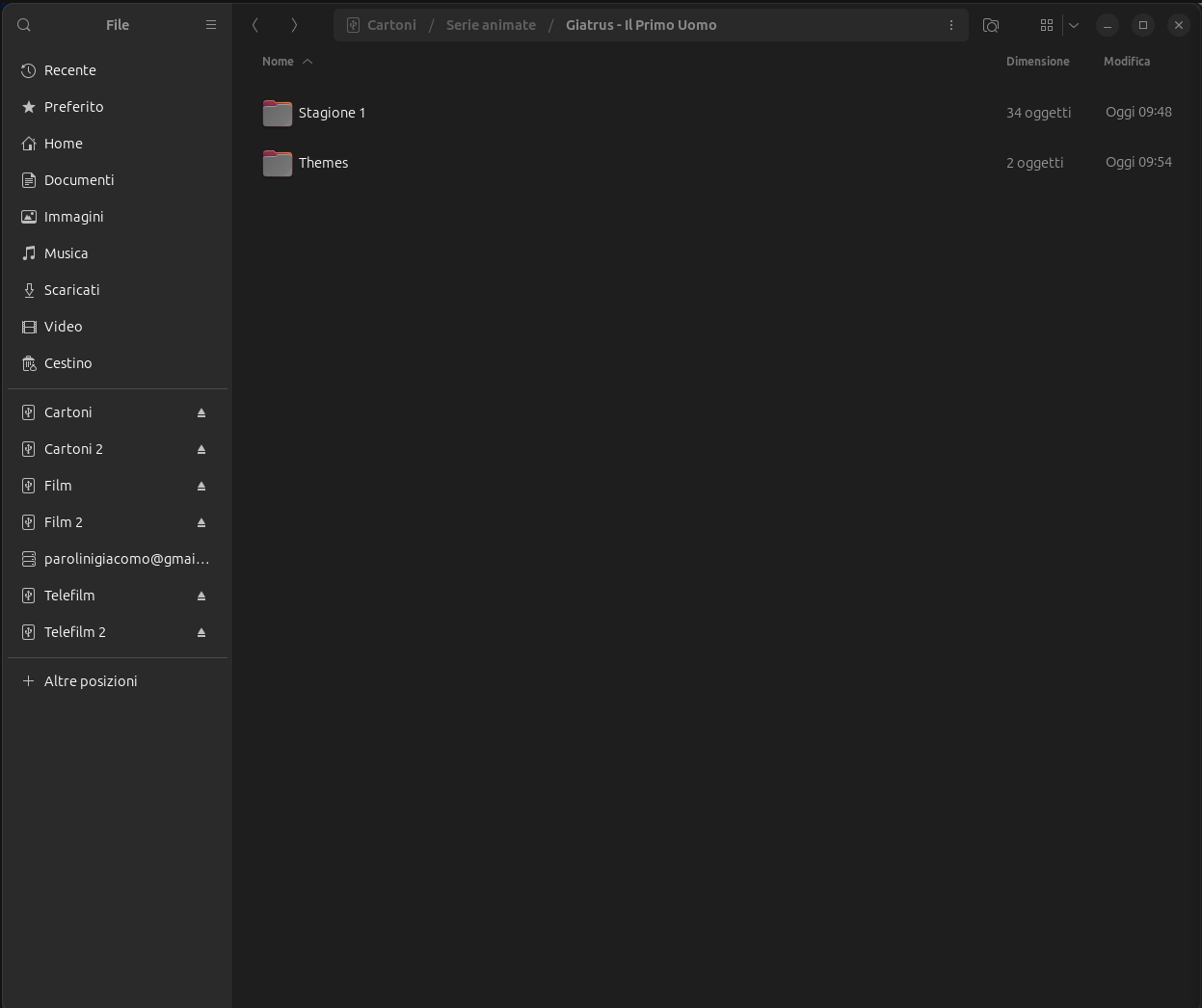Click the folder search camera icon

(990, 25)
